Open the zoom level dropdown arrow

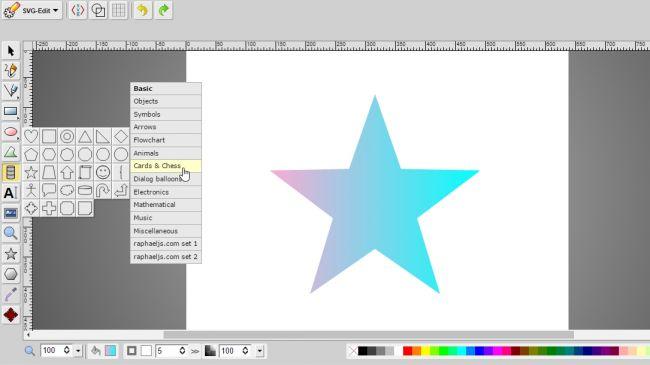[x=78, y=351]
